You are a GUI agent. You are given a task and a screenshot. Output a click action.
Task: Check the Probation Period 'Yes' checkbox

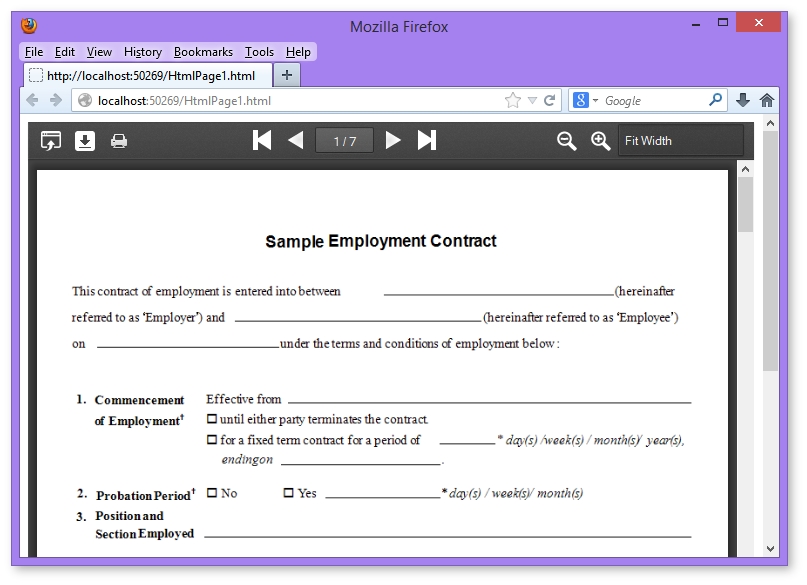pos(288,493)
